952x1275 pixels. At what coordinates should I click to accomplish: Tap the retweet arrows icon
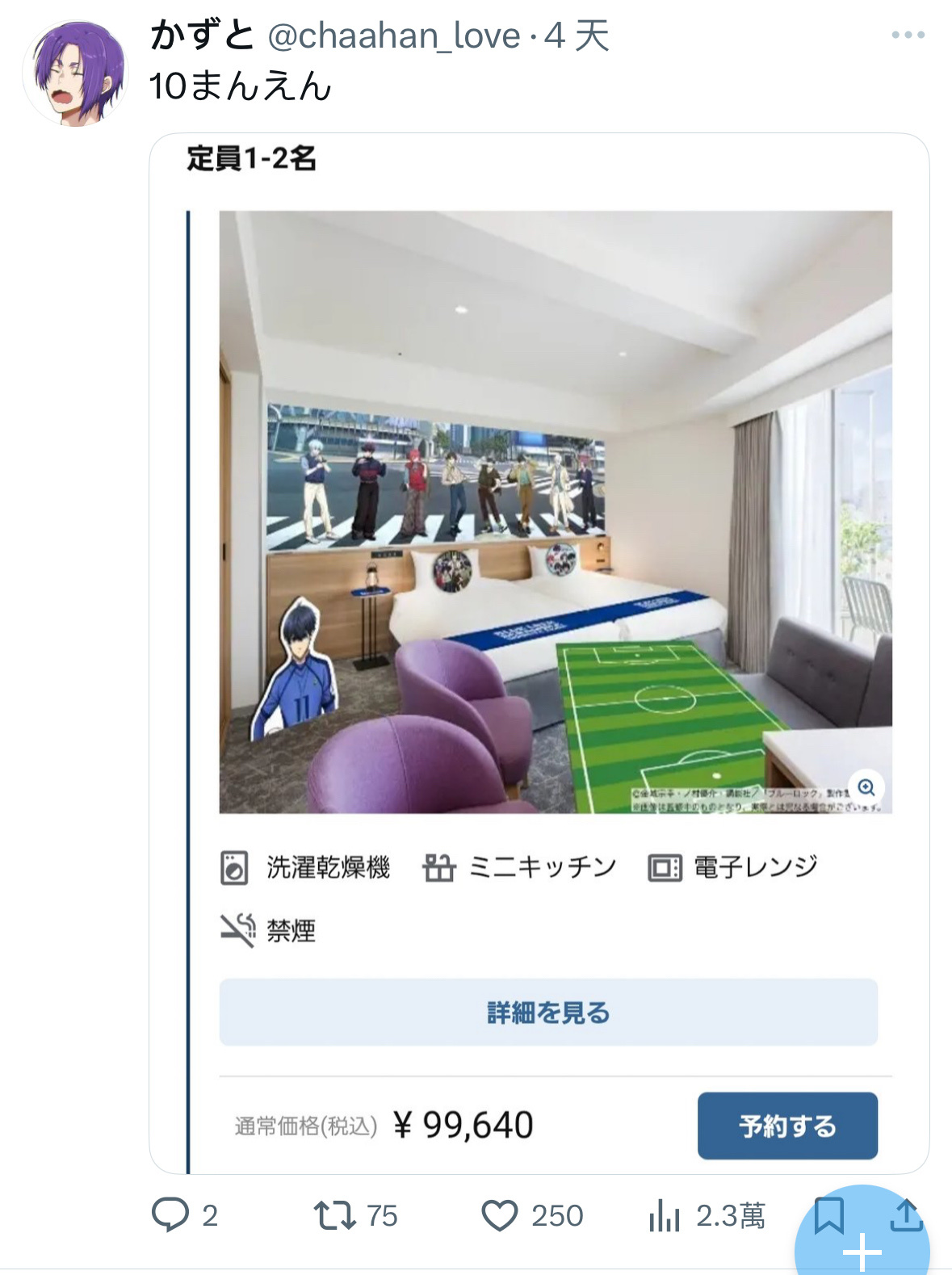click(334, 1215)
